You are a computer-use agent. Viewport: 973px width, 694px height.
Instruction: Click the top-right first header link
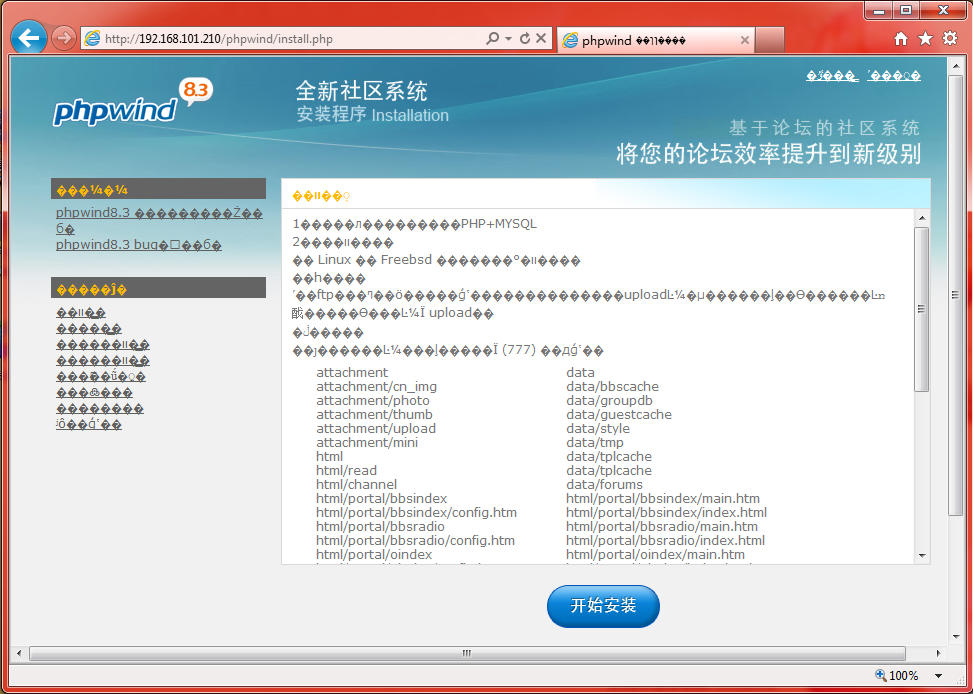coord(832,76)
